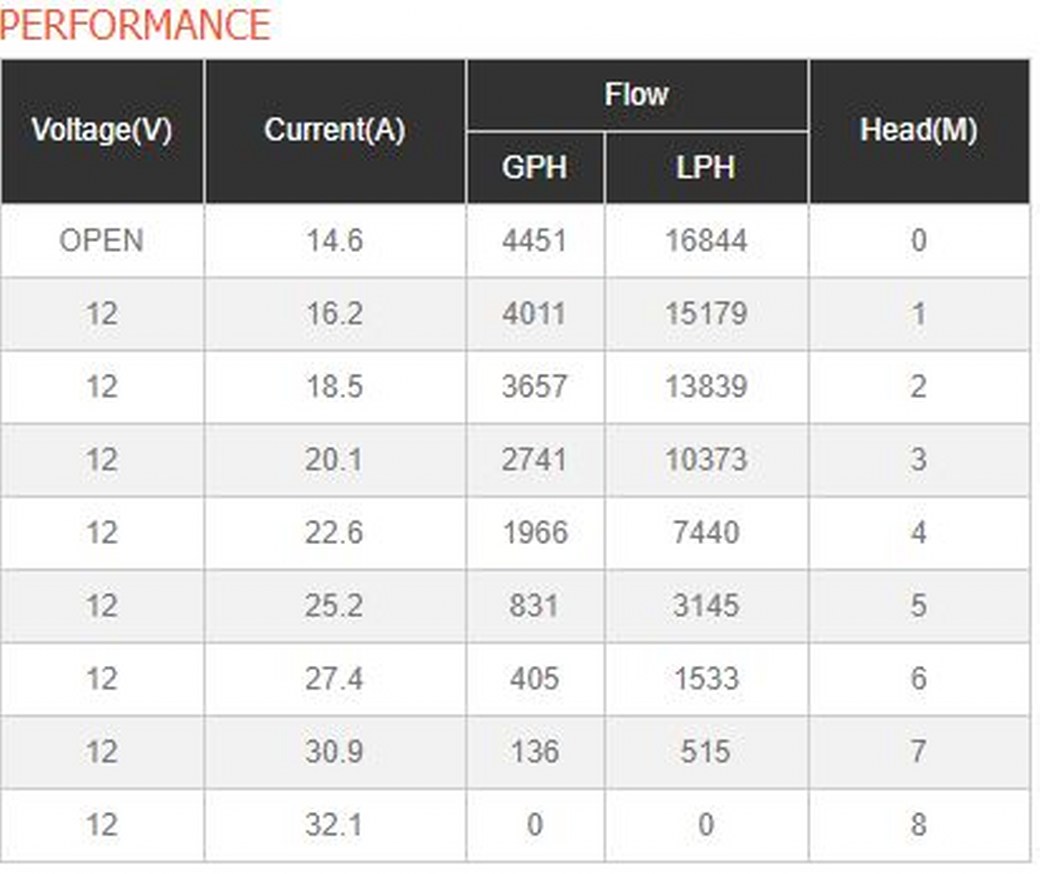
Task: Select the 16844 LPH flow cell
Action: (706, 241)
